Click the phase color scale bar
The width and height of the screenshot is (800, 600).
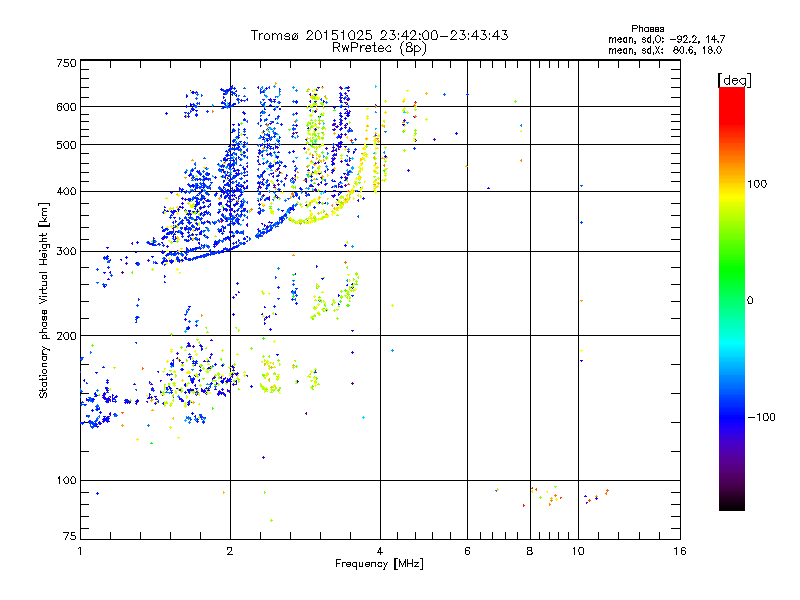click(x=732, y=298)
